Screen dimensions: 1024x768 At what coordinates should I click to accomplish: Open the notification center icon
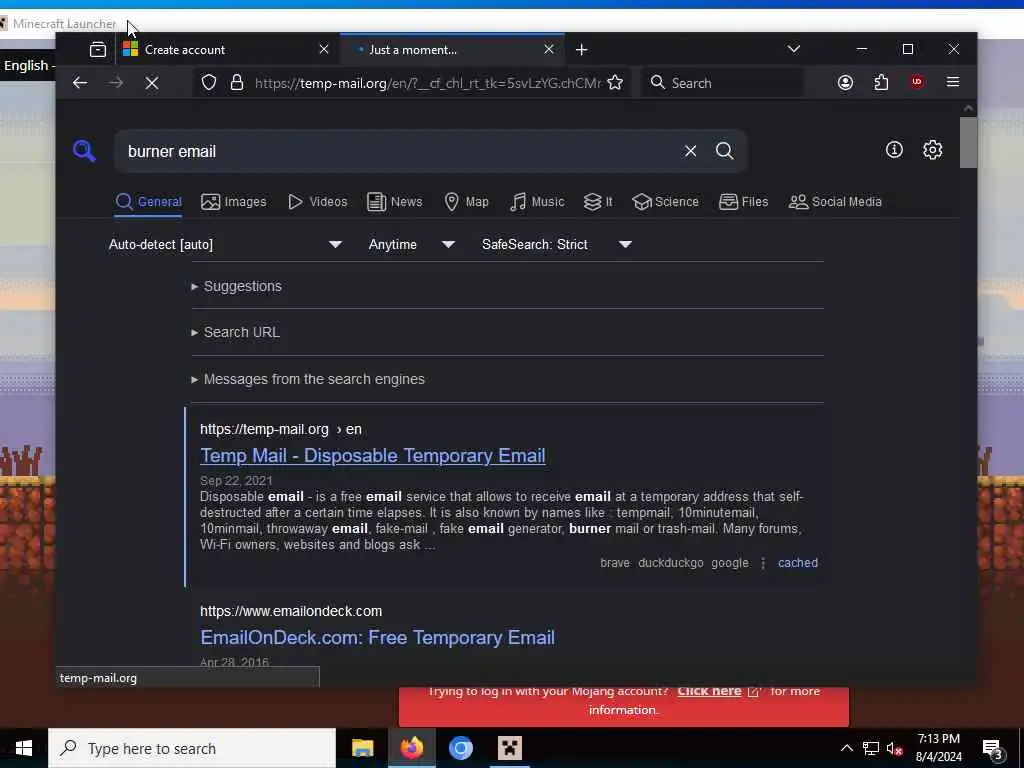pos(993,748)
